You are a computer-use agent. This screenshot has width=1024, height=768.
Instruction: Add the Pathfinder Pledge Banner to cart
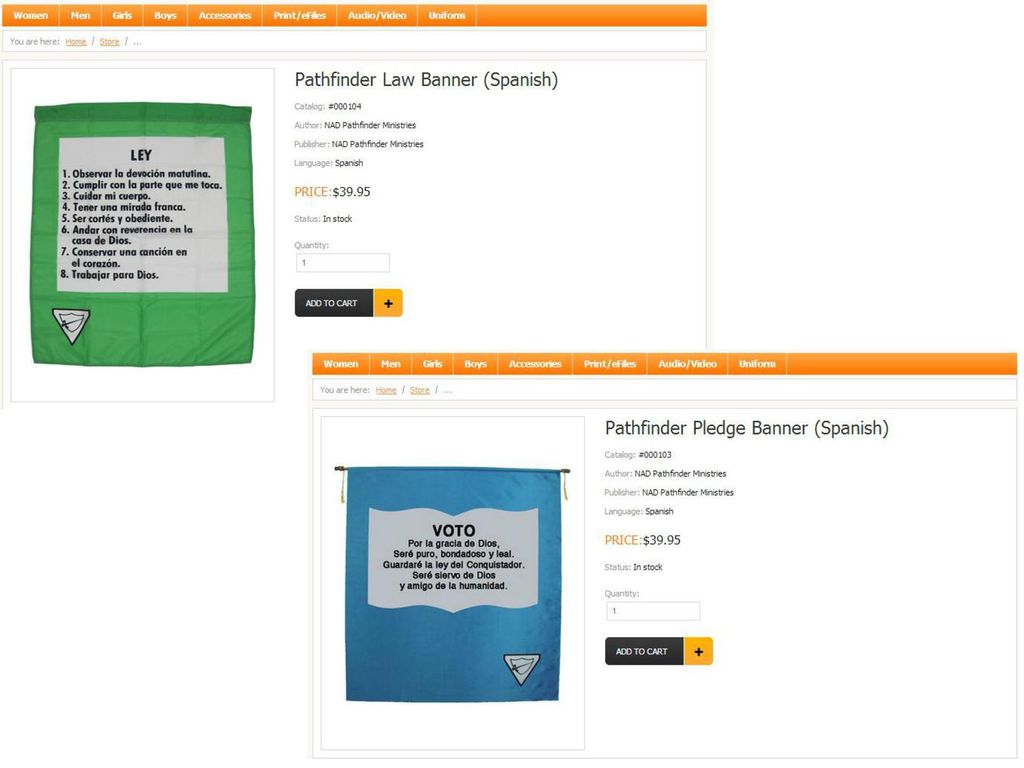pos(644,651)
